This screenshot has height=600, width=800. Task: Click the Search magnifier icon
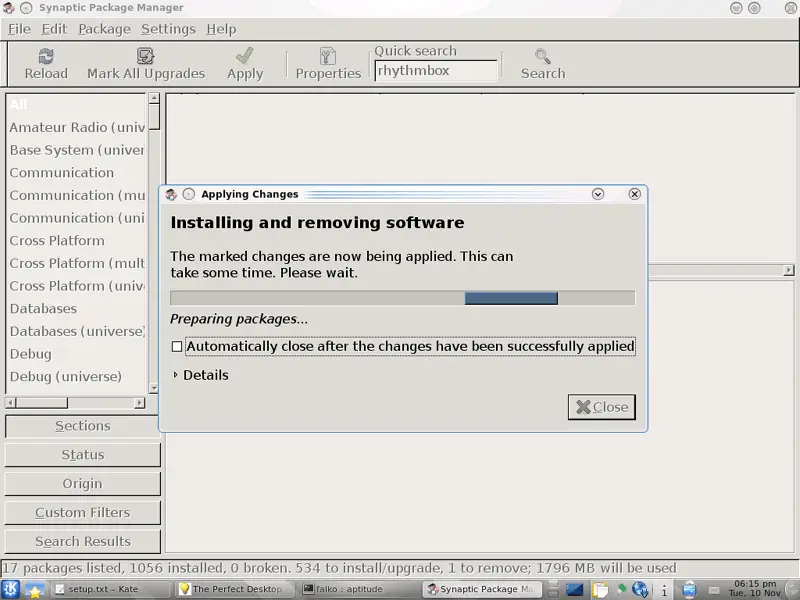point(542,56)
